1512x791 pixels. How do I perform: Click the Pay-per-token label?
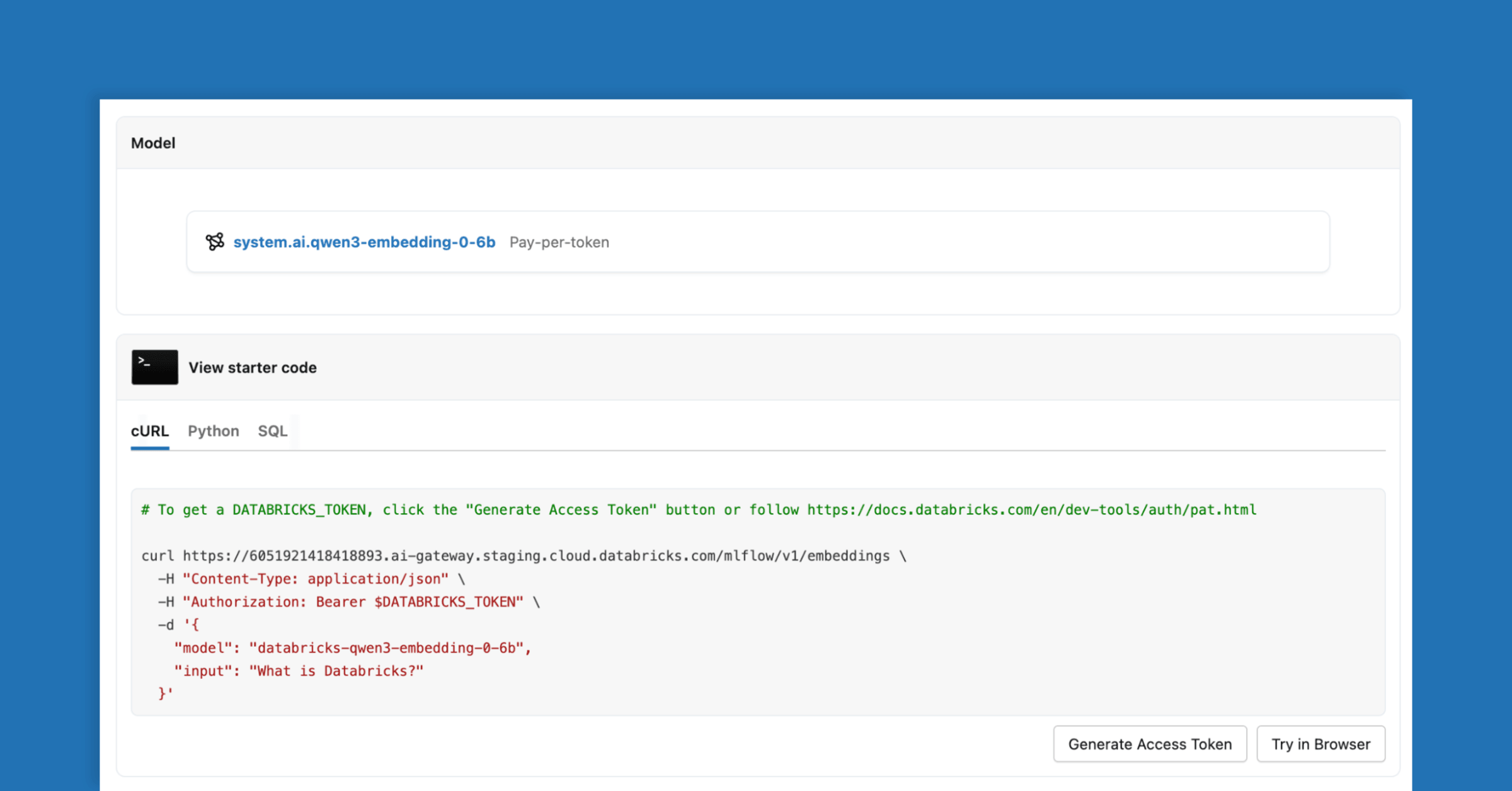pos(559,242)
